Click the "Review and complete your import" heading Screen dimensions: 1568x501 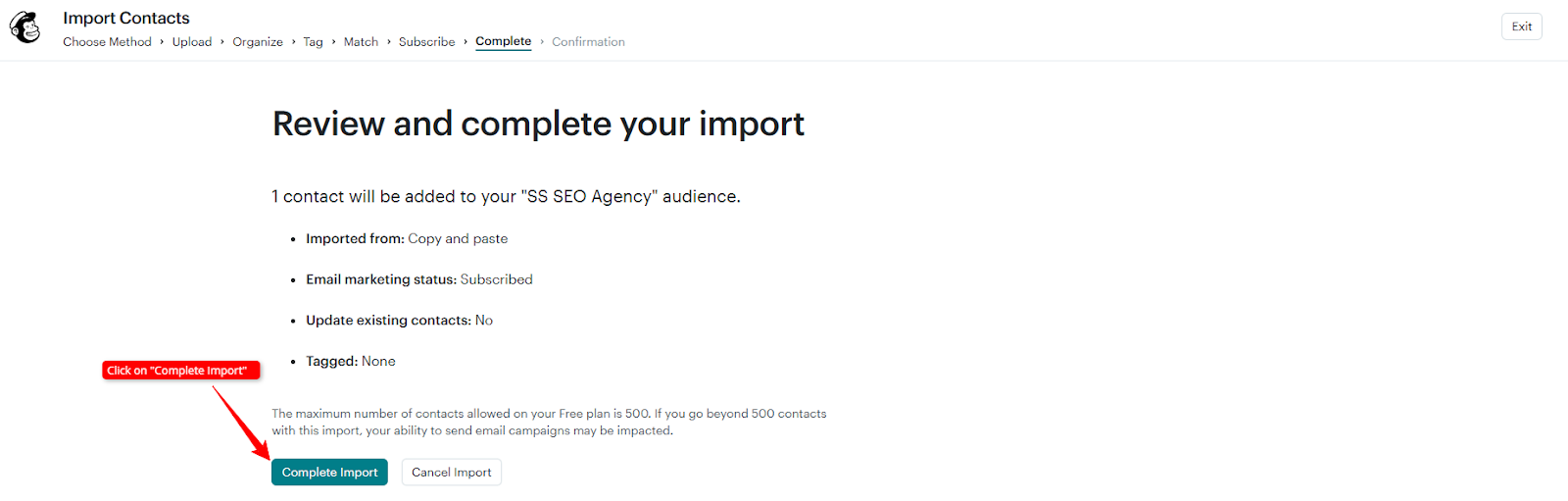tap(538, 125)
